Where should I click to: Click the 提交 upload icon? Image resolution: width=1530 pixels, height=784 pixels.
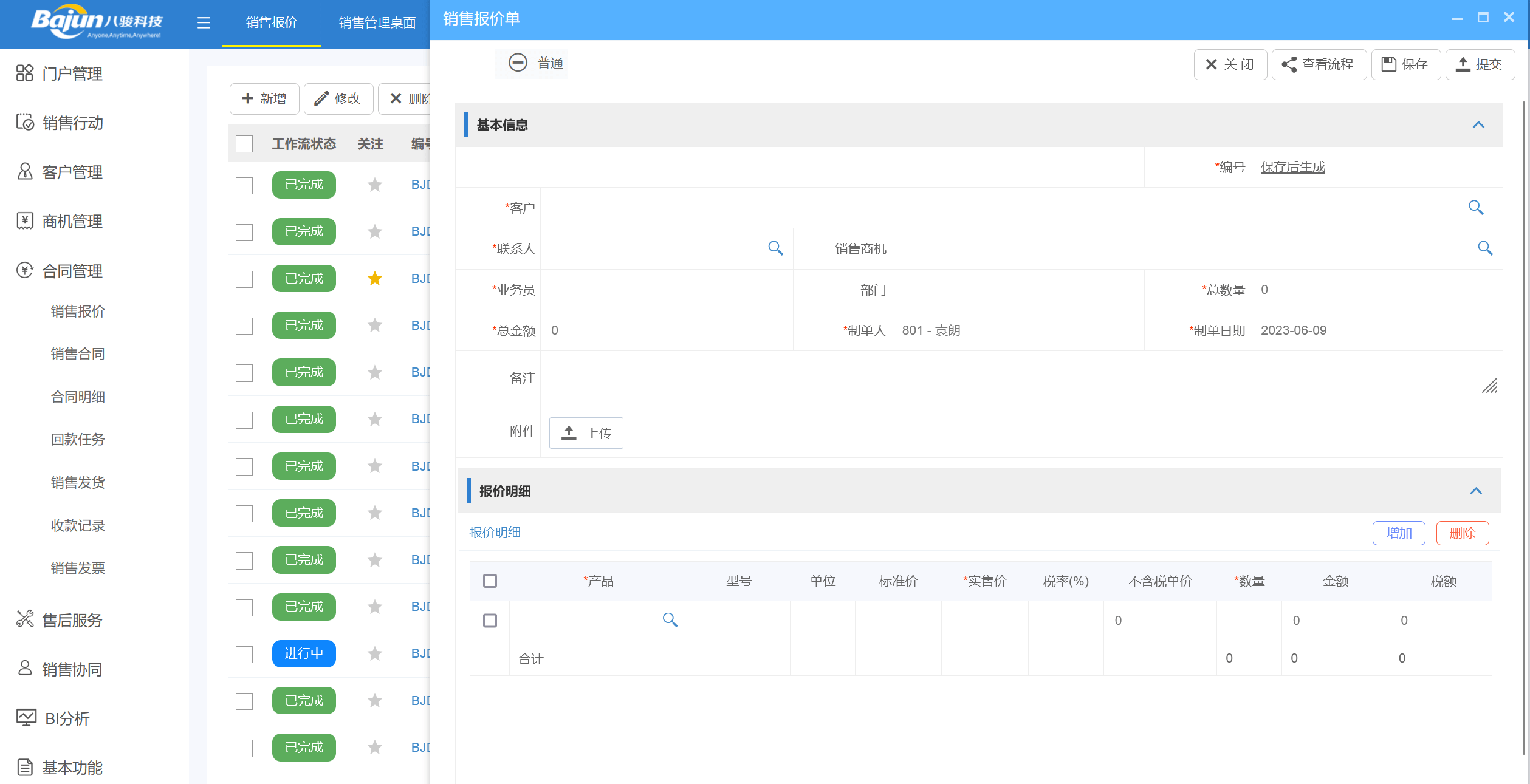click(x=1463, y=64)
